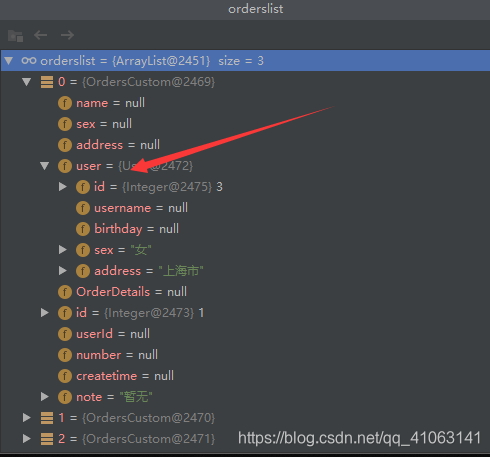
Task: Click field icon next to id Integer@2475
Action: (x=83, y=187)
